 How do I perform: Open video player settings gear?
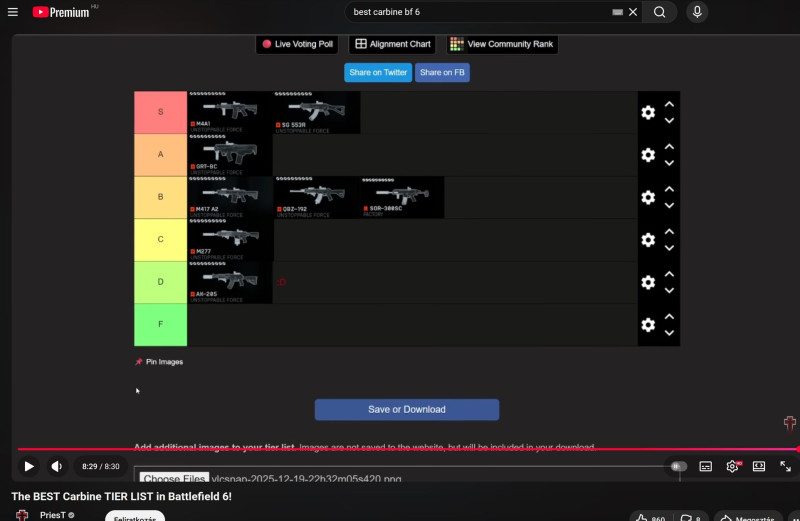(x=733, y=466)
